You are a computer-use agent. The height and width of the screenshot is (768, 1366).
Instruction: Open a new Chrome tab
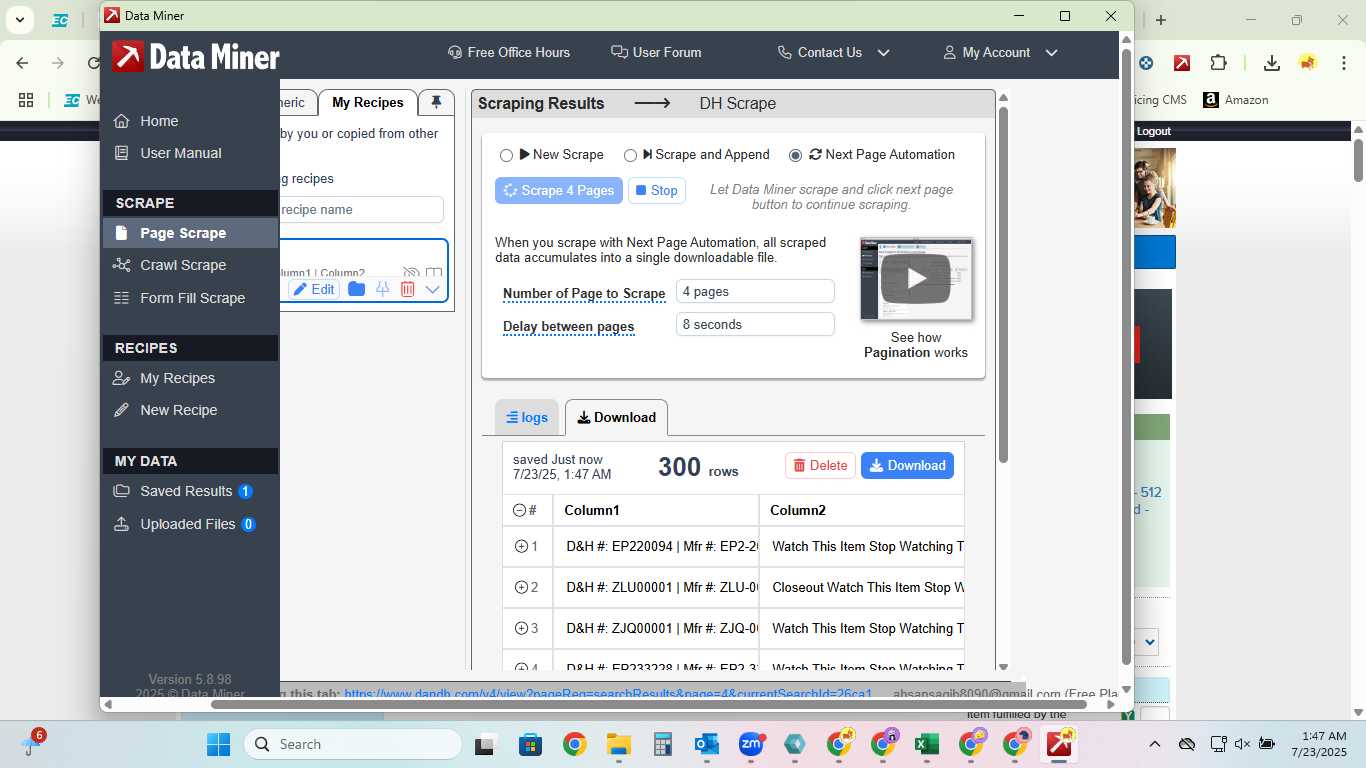1161,20
